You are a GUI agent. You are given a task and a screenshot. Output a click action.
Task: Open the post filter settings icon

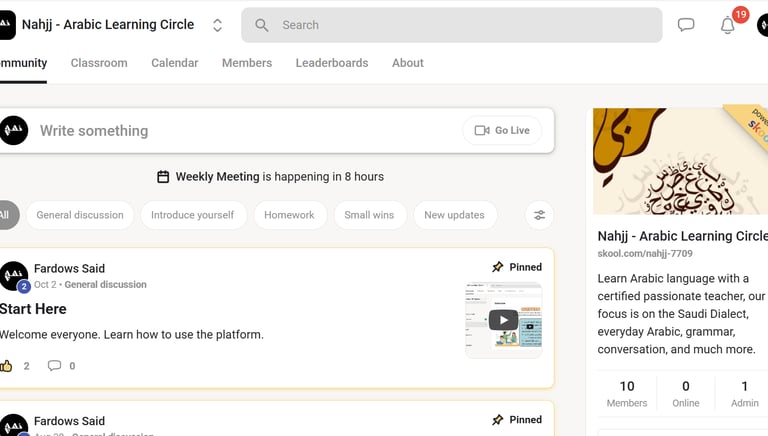(539, 215)
